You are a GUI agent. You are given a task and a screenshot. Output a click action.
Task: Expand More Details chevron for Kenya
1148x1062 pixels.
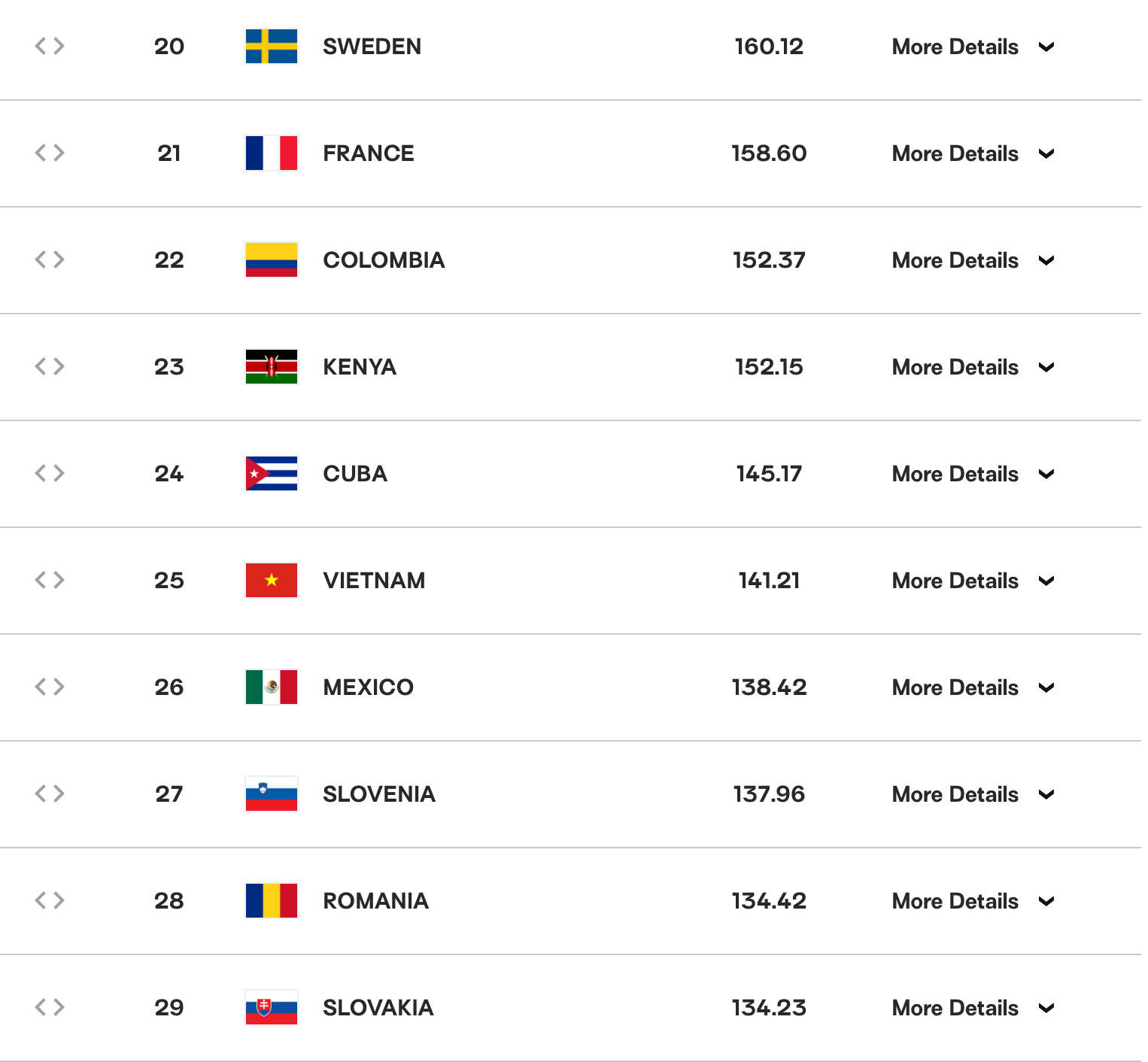pos(1046,367)
